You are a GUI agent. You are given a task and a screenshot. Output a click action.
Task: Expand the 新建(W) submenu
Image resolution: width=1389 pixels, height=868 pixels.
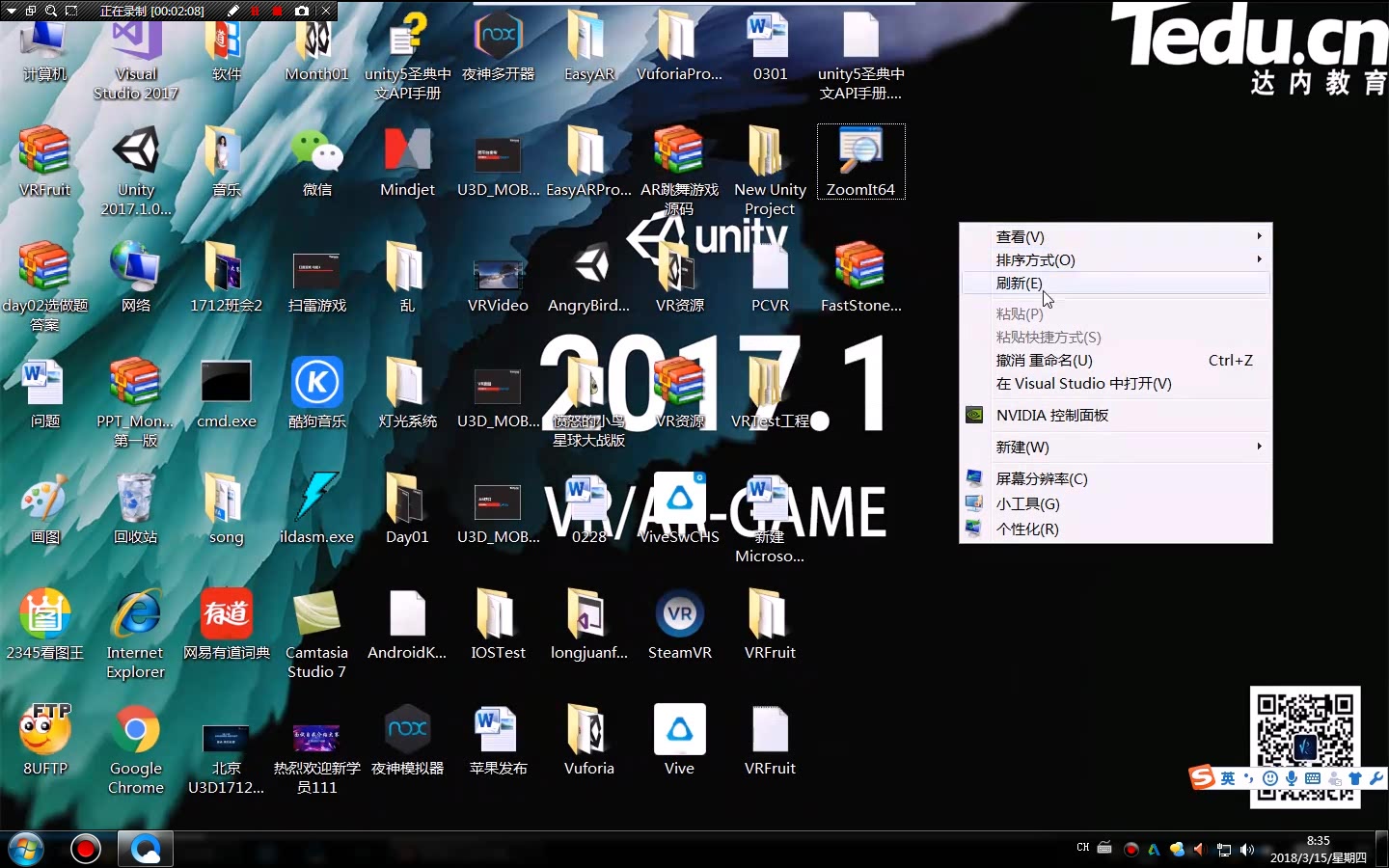1024,447
